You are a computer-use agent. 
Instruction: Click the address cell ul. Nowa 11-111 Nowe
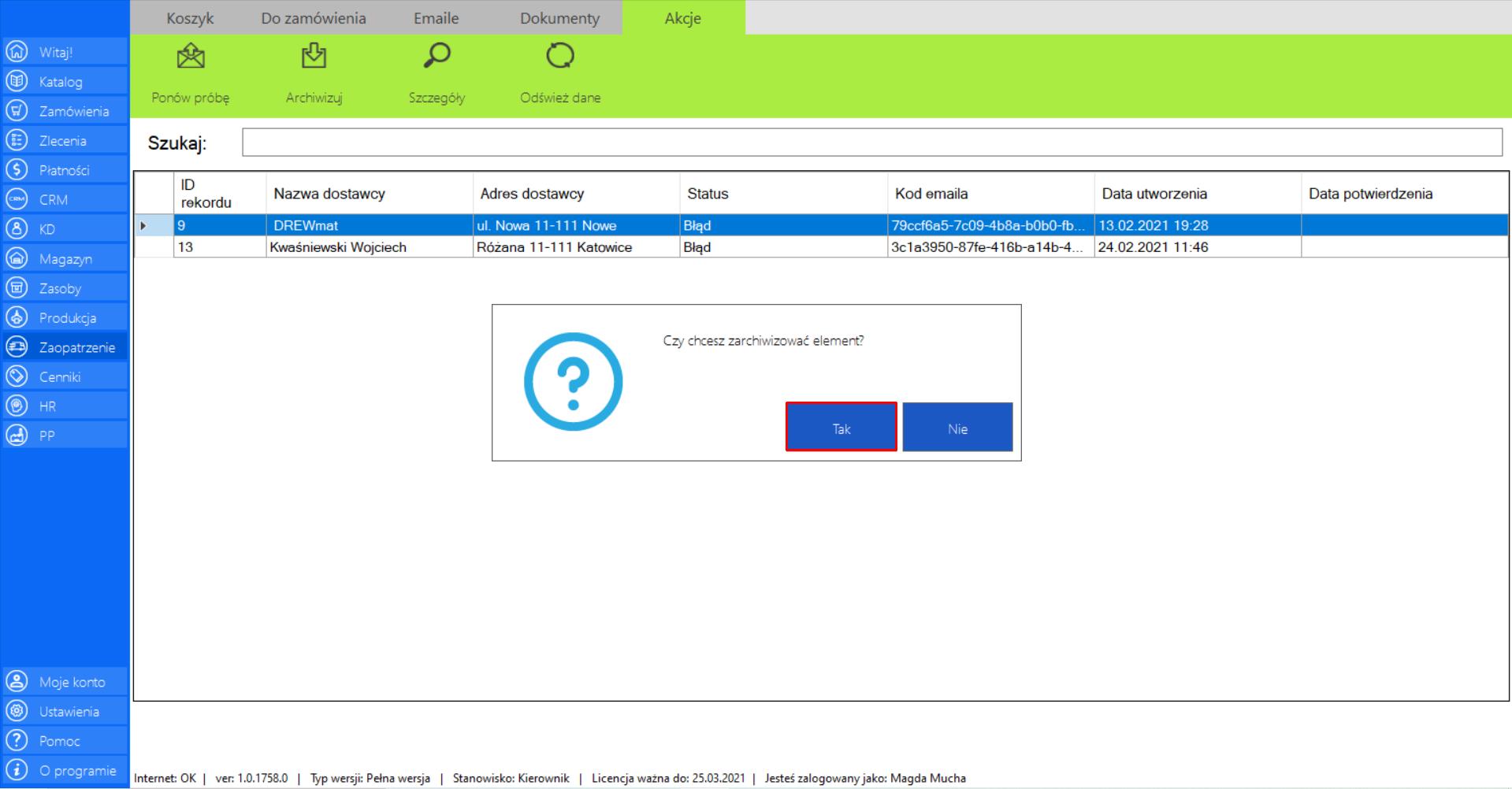576,225
